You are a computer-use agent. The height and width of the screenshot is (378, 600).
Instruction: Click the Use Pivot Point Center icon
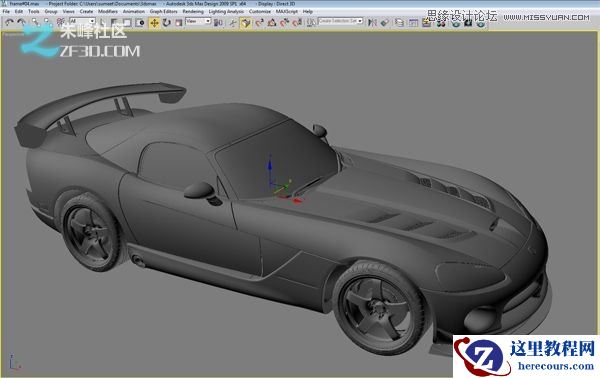(x=218, y=23)
